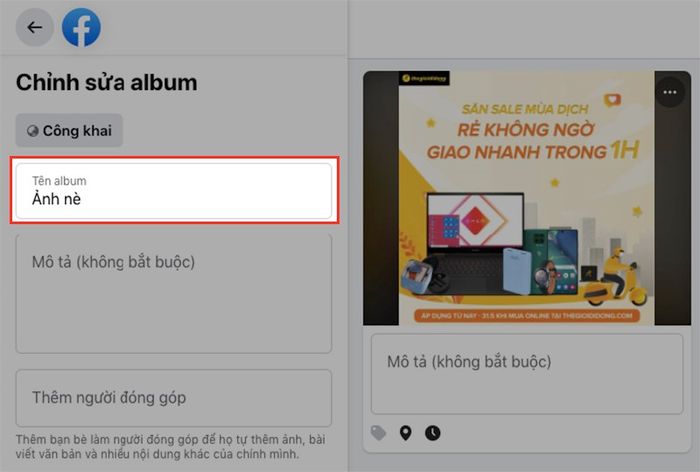This screenshot has height=472, width=700.
Task: Click the Thêm người đóng góp field
Action: click(174, 398)
